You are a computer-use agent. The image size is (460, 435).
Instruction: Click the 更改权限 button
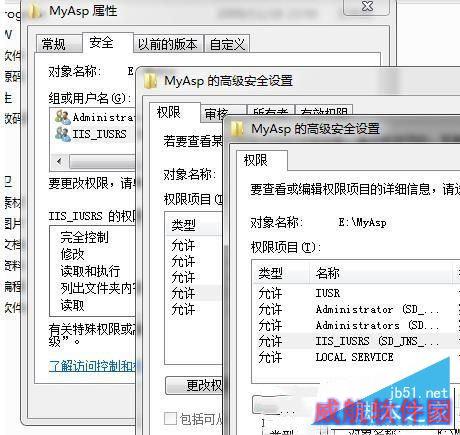(x=194, y=385)
